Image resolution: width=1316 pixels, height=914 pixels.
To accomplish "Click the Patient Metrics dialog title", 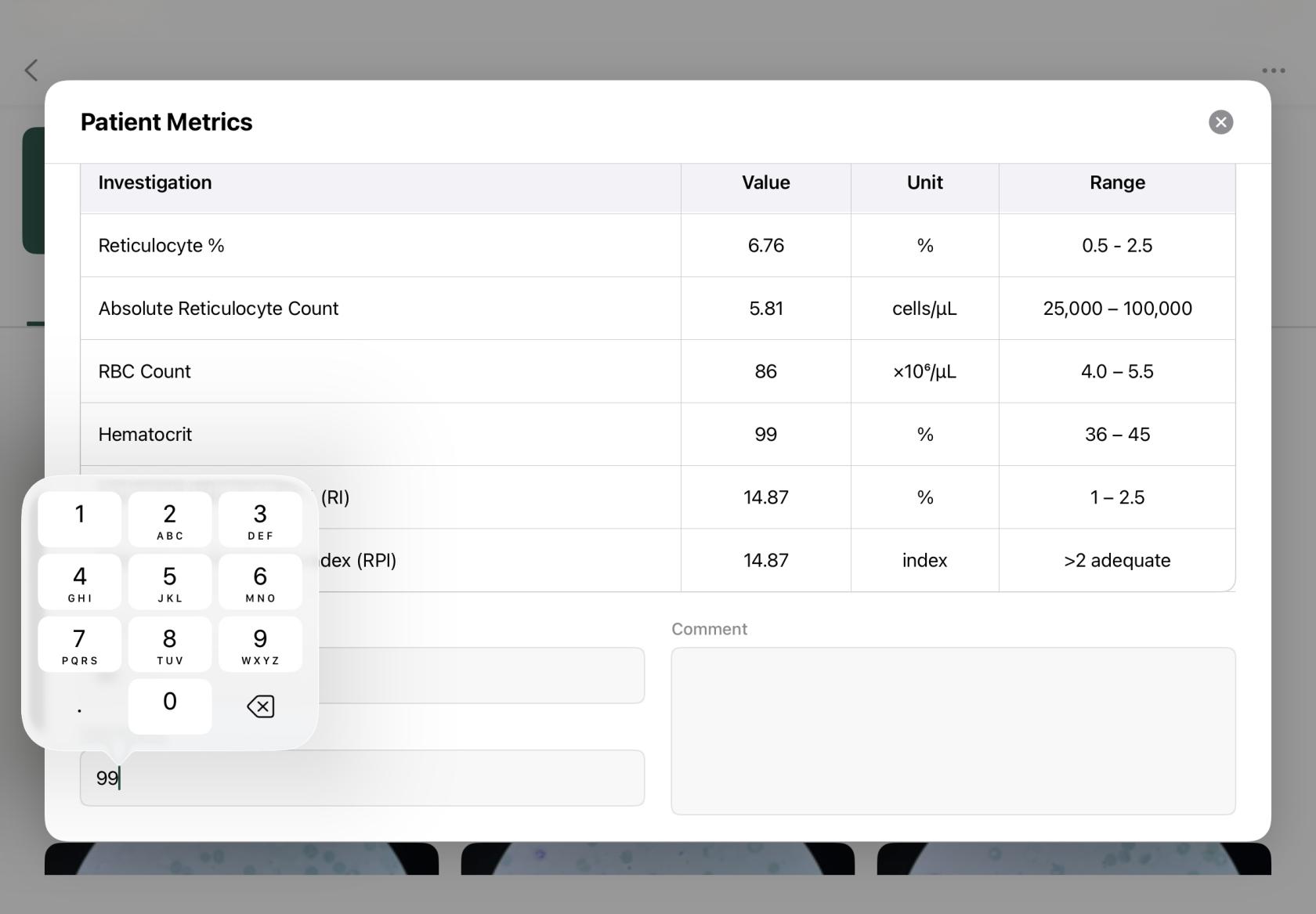I will pos(166,122).
